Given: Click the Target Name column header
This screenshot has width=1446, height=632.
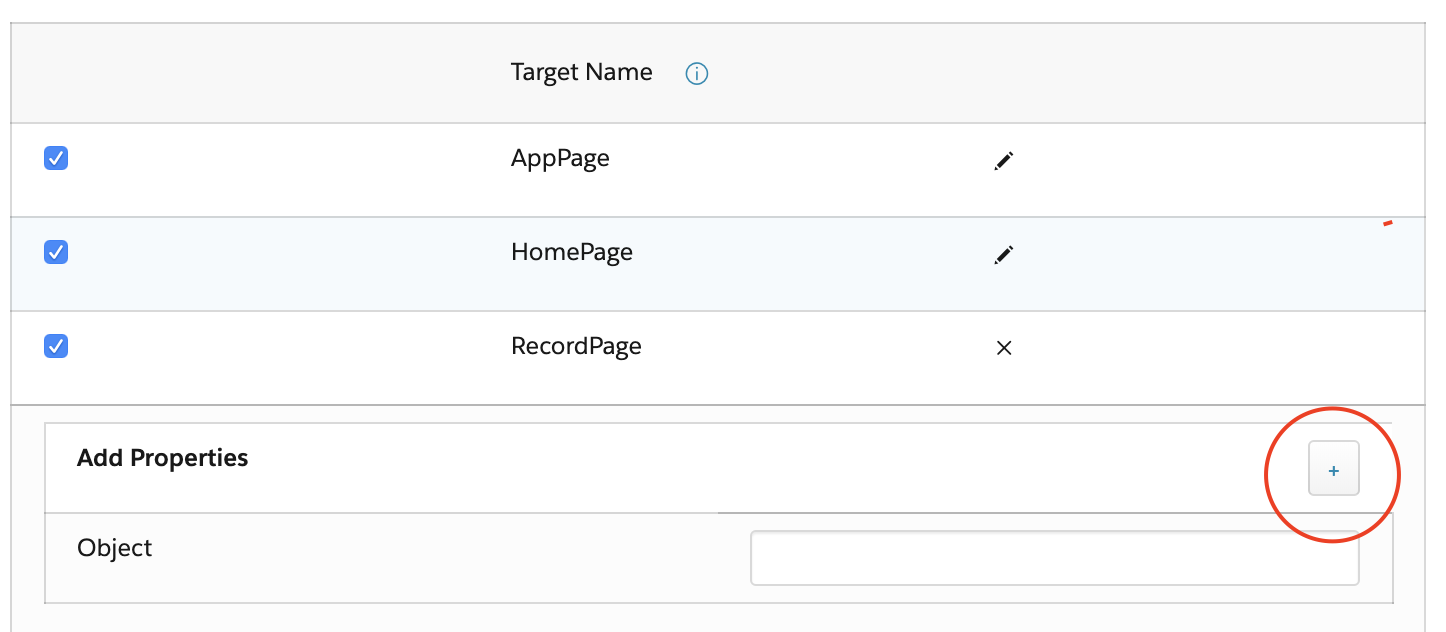Looking at the screenshot, I should click(x=582, y=72).
